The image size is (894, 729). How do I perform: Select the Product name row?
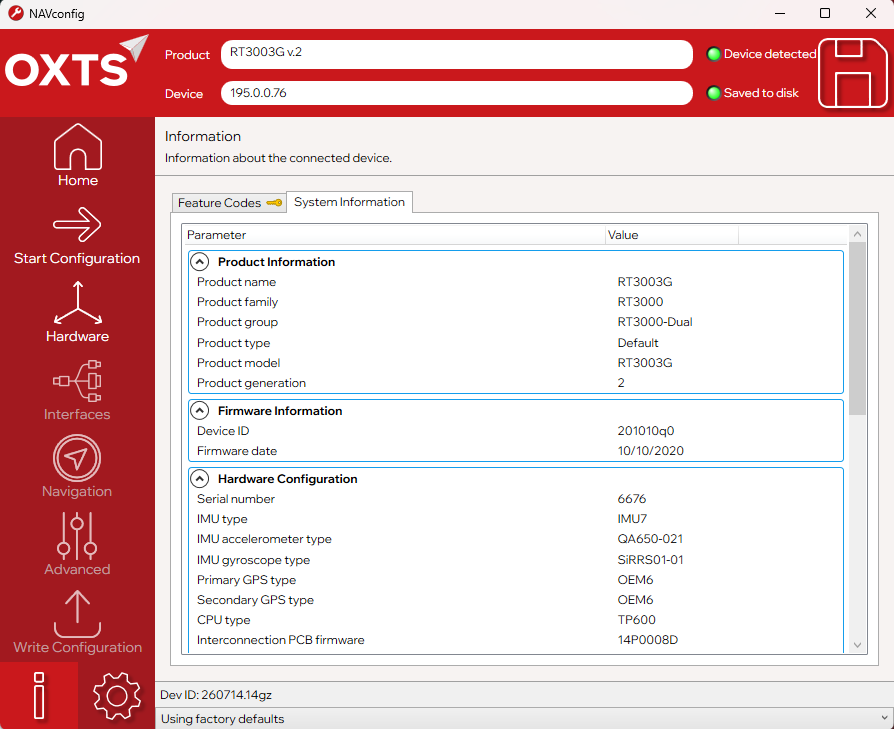[515, 282]
